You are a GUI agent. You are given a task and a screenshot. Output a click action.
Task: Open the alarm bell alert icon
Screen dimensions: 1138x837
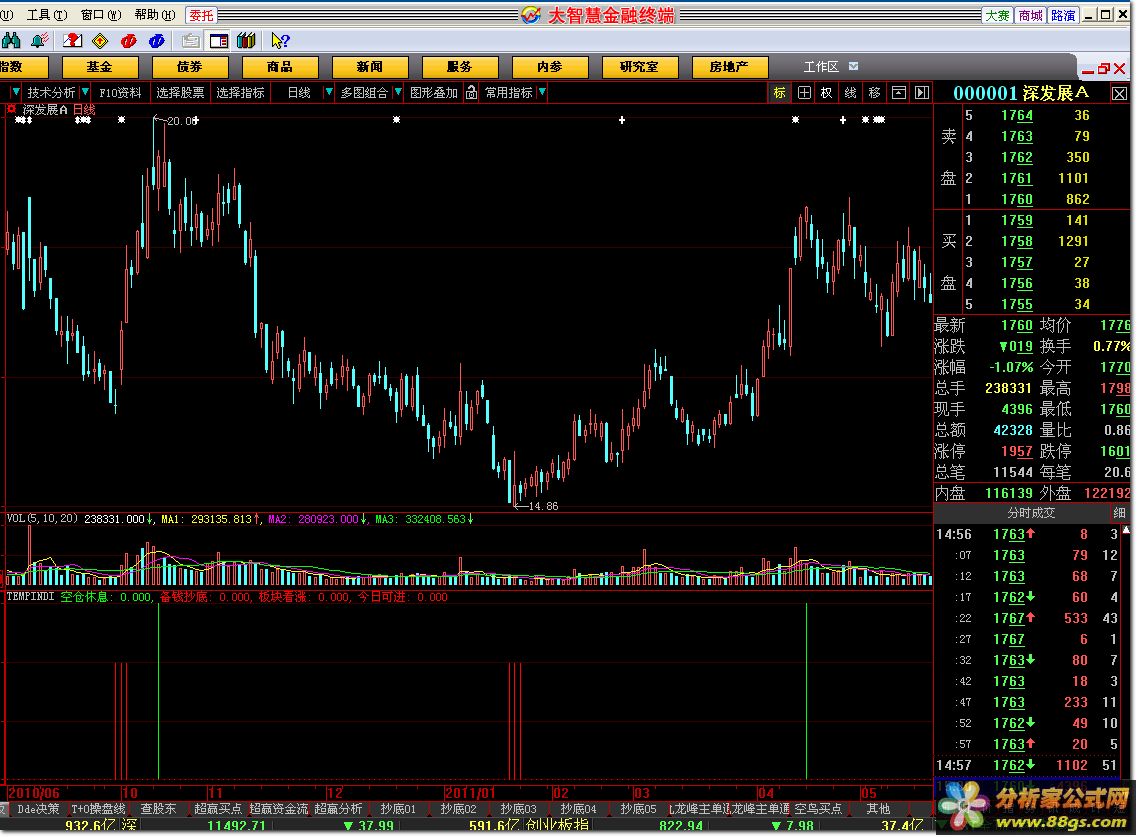(x=39, y=41)
